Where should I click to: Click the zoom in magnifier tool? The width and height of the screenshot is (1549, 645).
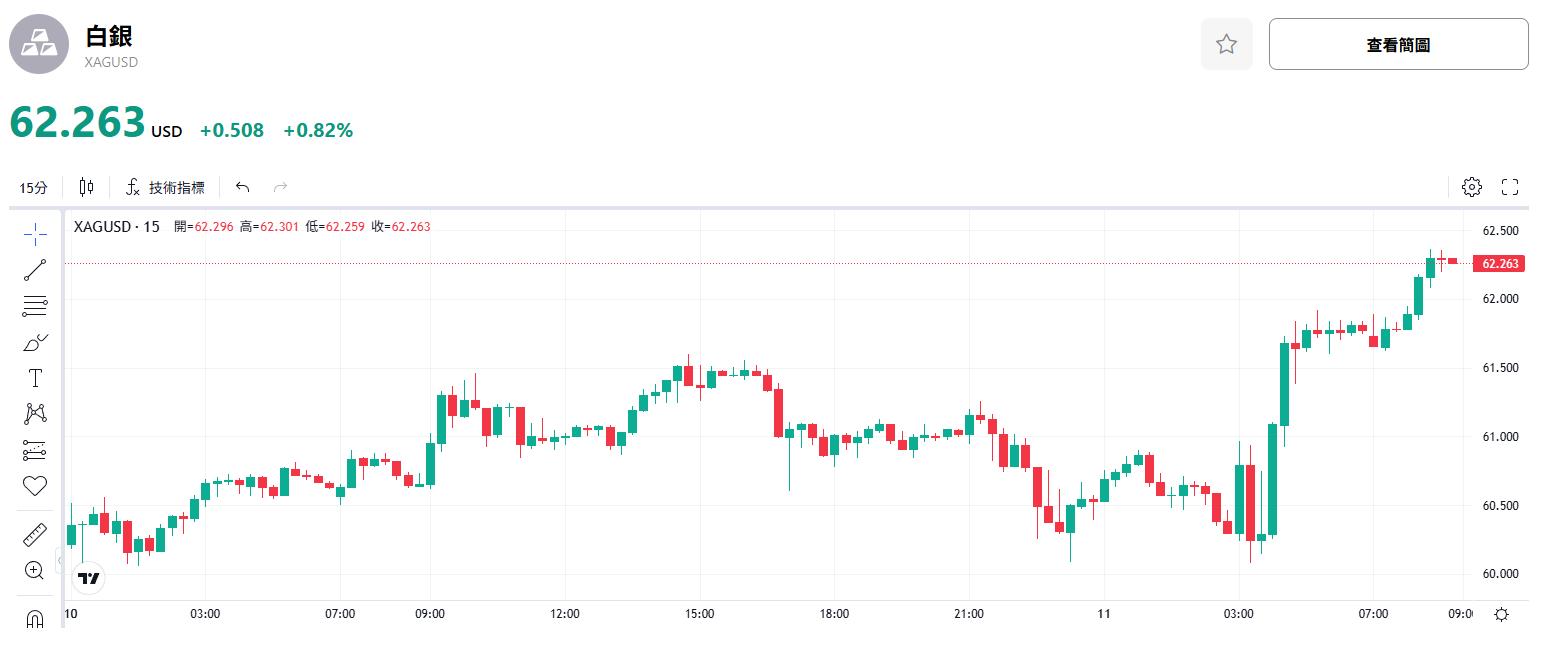pos(35,571)
